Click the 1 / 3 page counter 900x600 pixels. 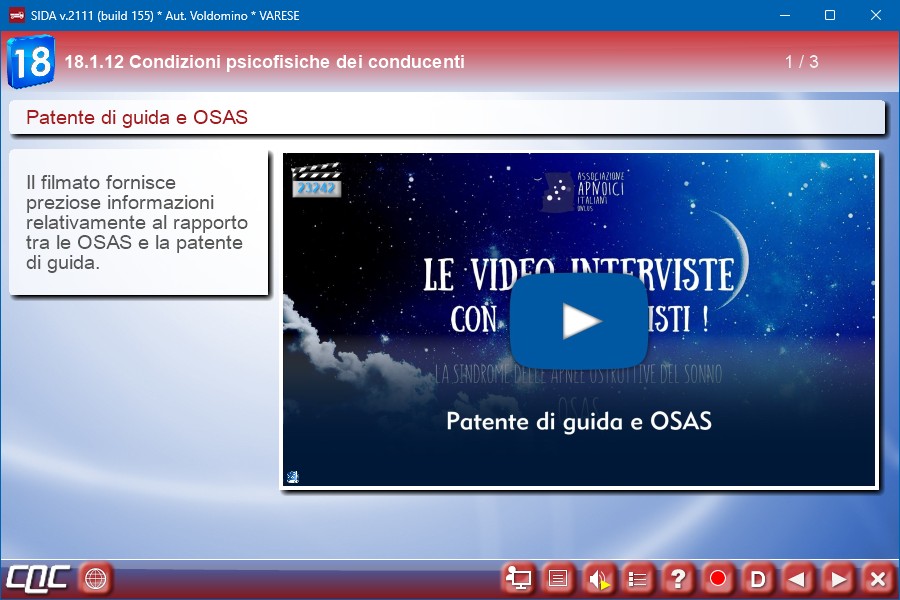click(801, 62)
